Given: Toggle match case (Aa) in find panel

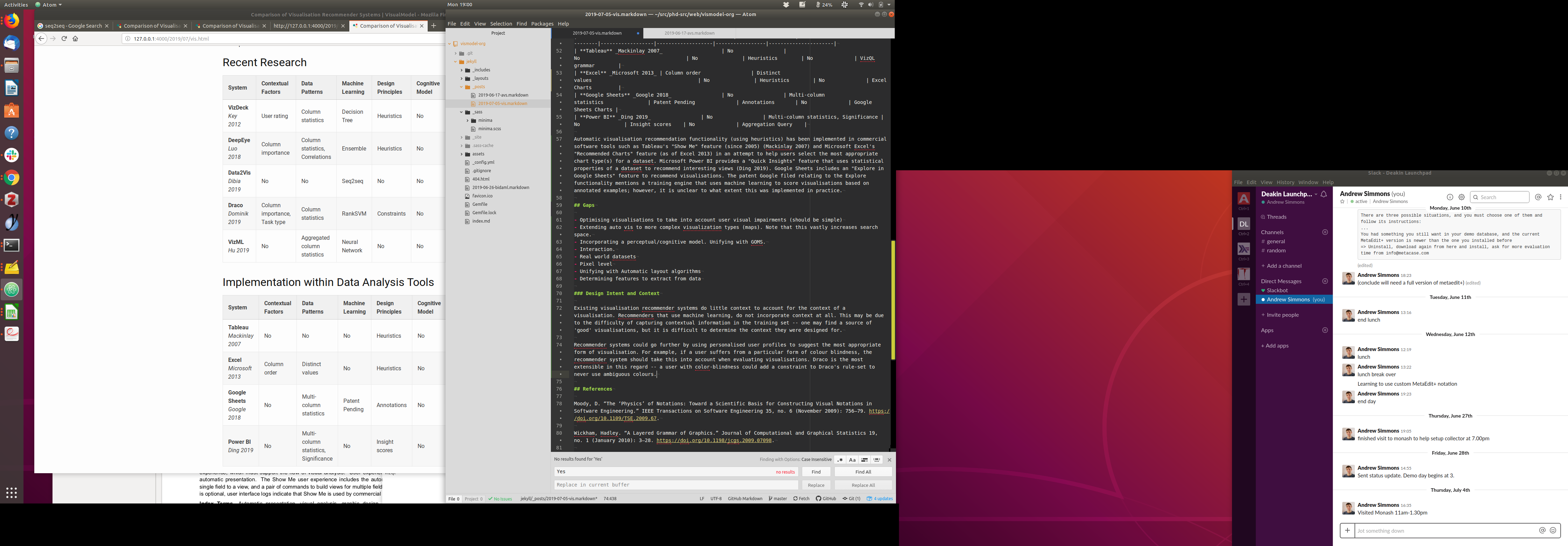Looking at the screenshot, I should pos(852,460).
